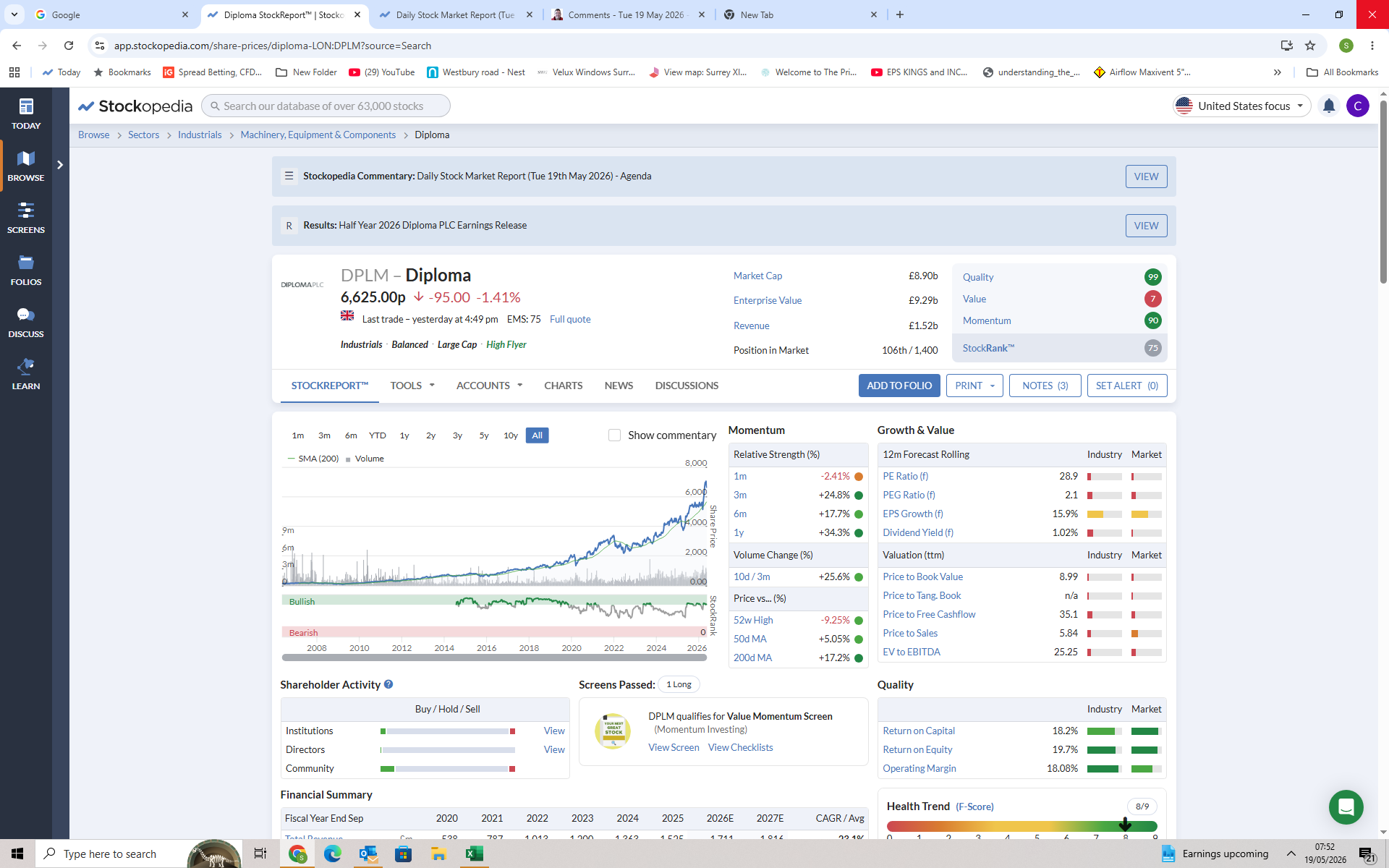Click the Full quote link

click(570, 319)
